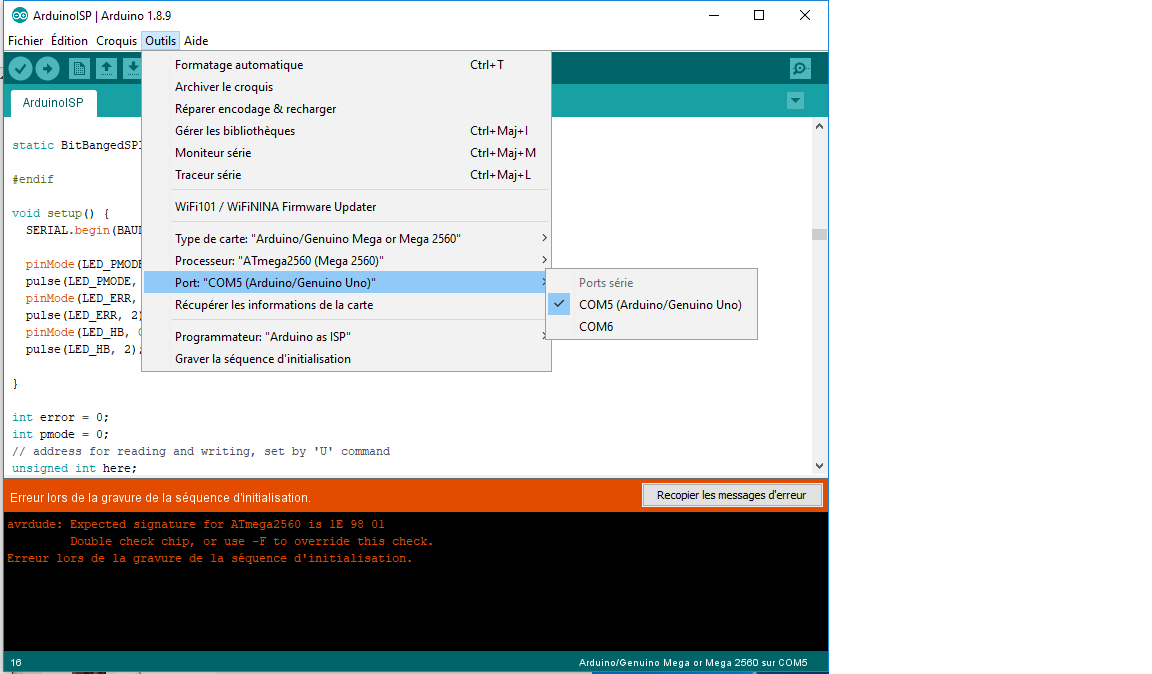Select the COM6 serial port
This screenshot has height=674, width=1152.
tap(652, 327)
